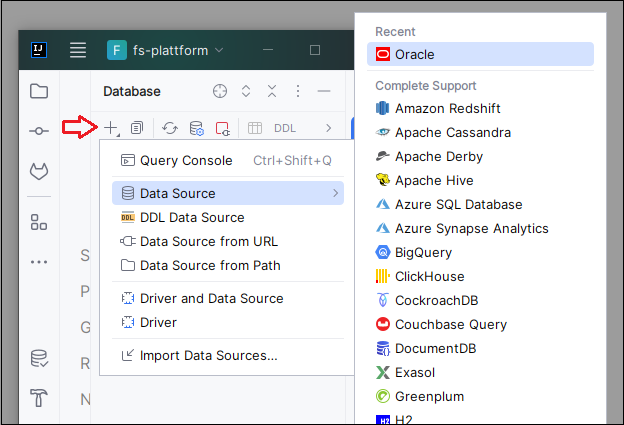The height and width of the screenshot is (425, 624).
Task: Open Database panel options kebab menu
Action: [298, 91]
